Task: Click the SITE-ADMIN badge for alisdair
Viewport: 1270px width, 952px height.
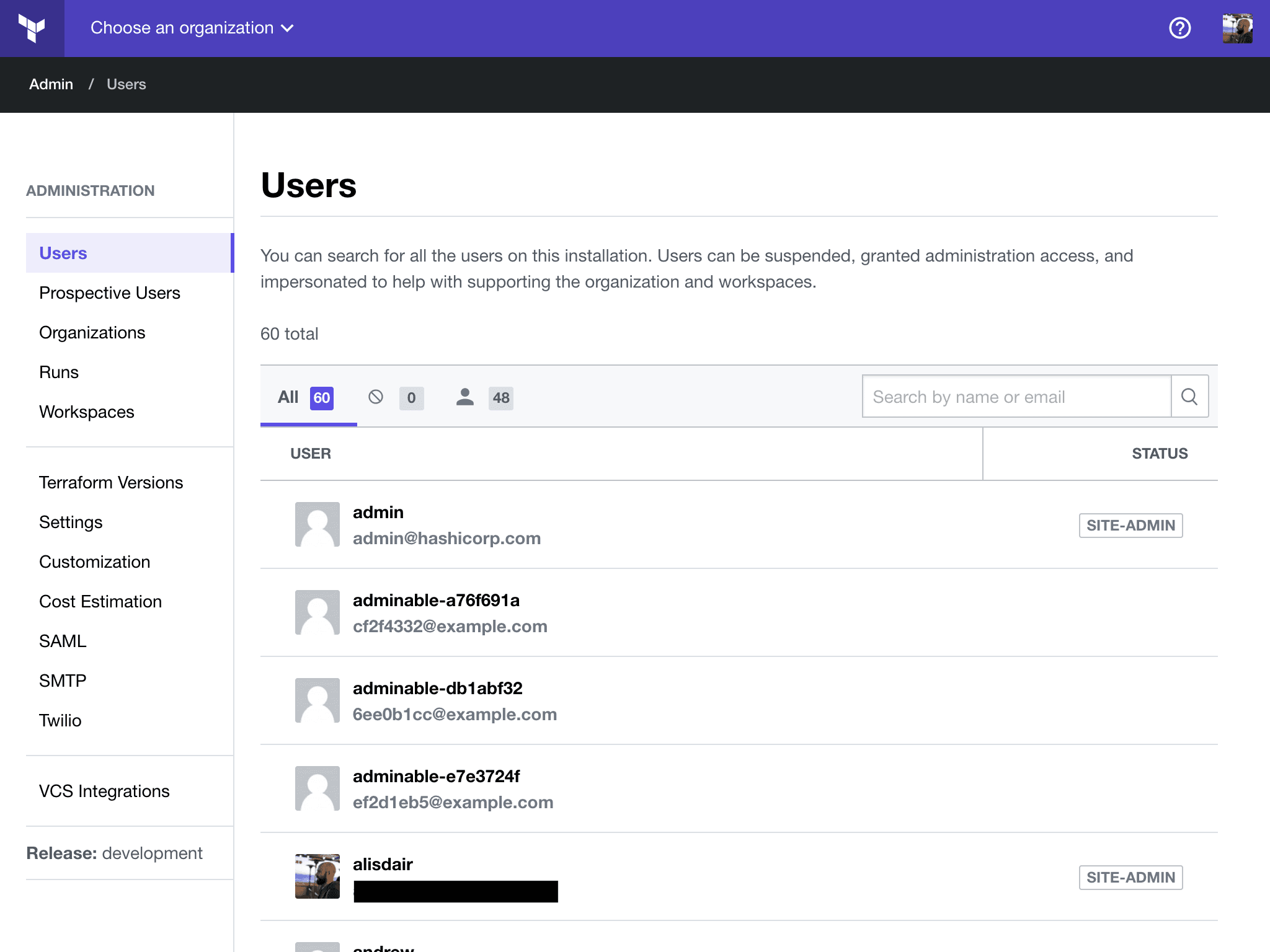Action: pyautogui.click(x=1131, y=877)
